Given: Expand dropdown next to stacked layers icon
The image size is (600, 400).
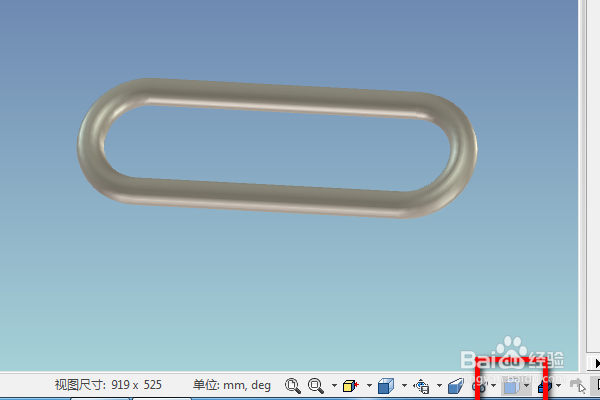Looking at the screenshot, I should point(559,385).
